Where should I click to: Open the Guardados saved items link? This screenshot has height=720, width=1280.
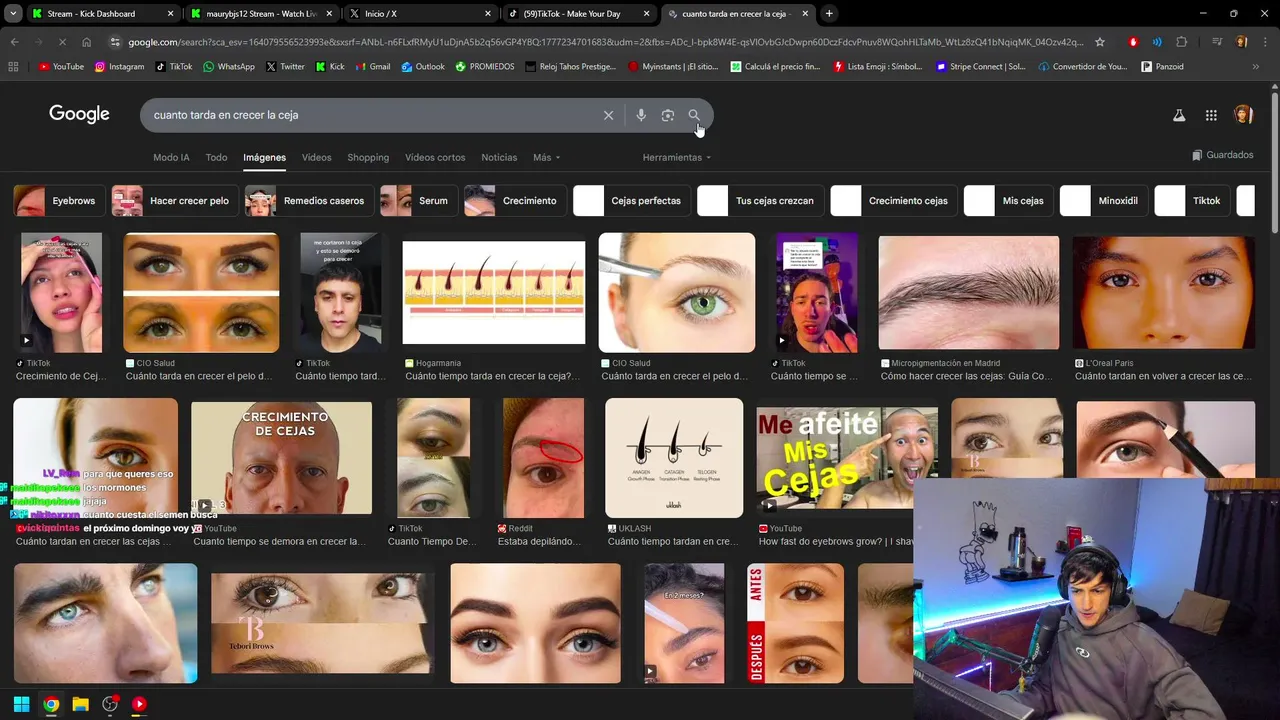pos(1222,155)
